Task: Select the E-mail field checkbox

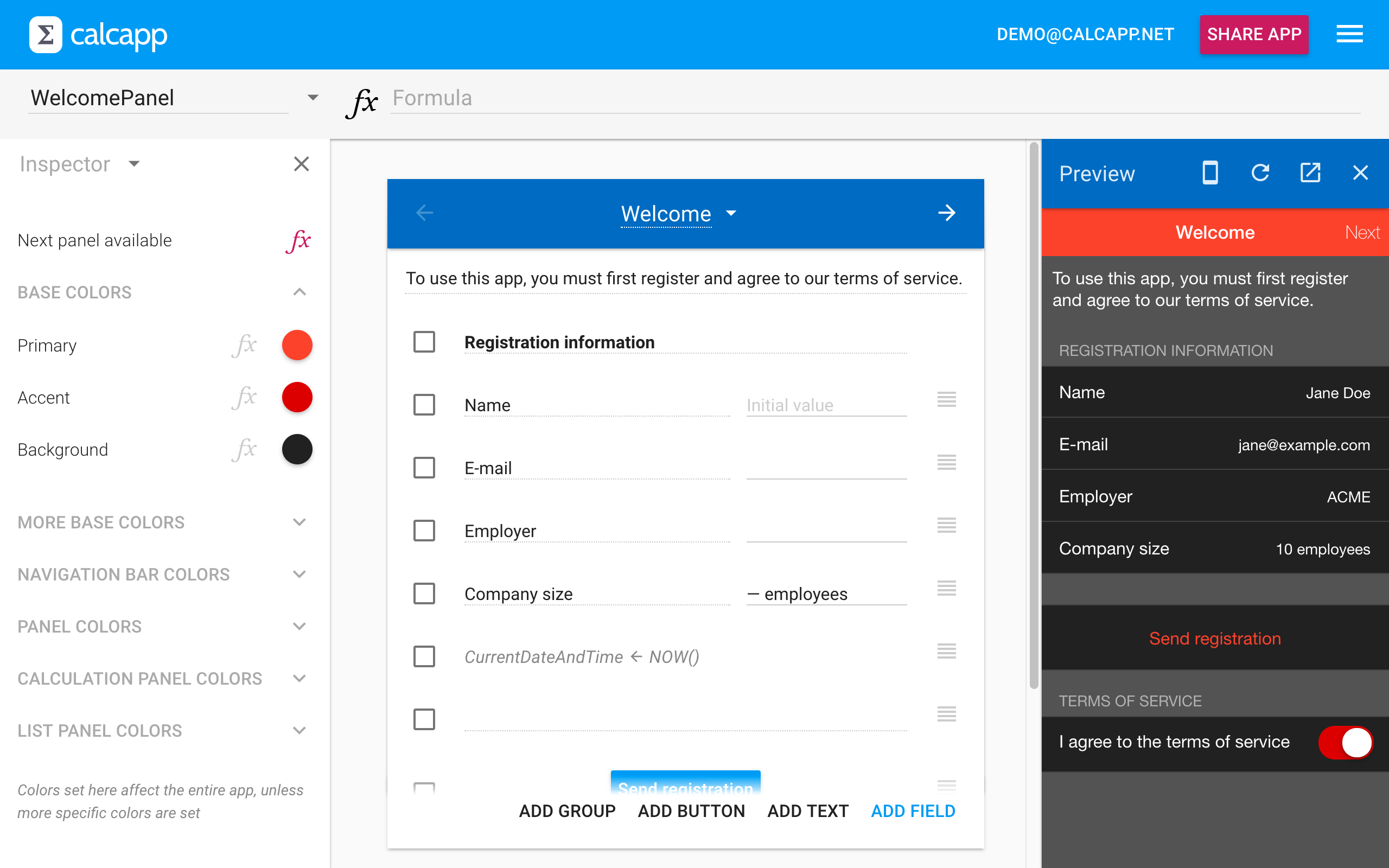Action: [x=424, y=468]
